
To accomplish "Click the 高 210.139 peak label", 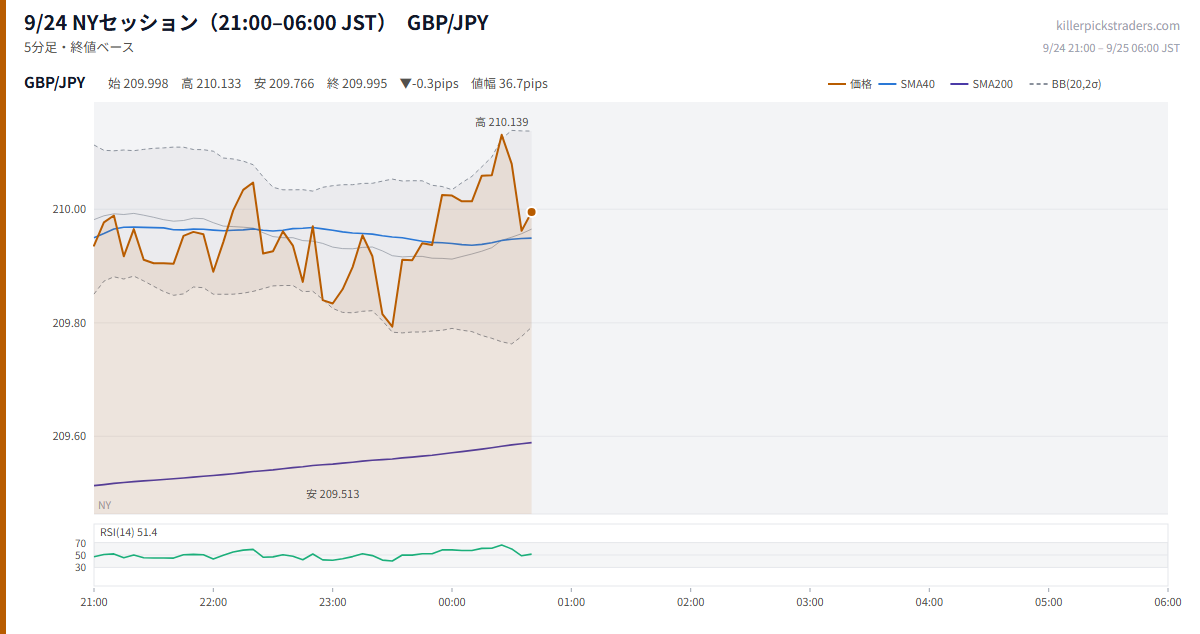I will [502, 122].
